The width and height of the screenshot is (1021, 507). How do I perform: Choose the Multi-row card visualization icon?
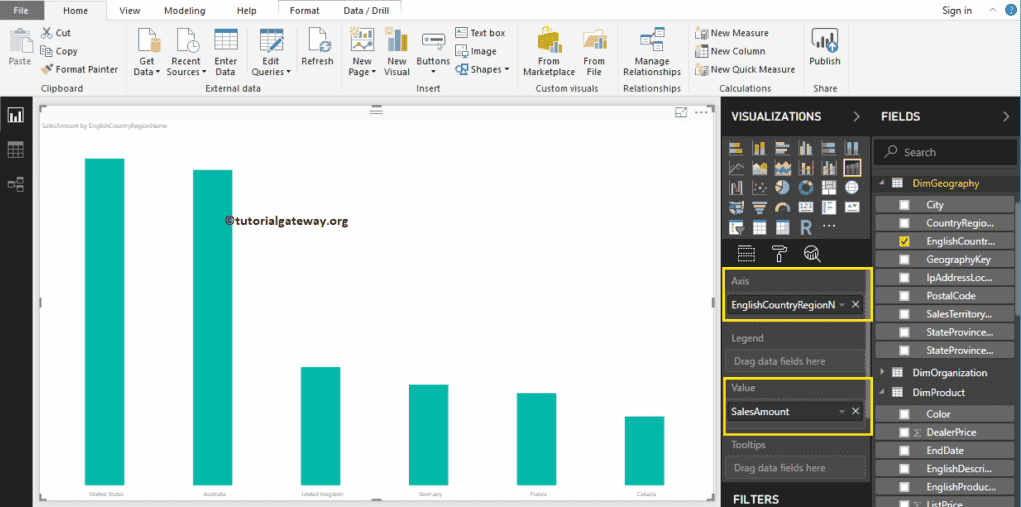click(828, 208)
